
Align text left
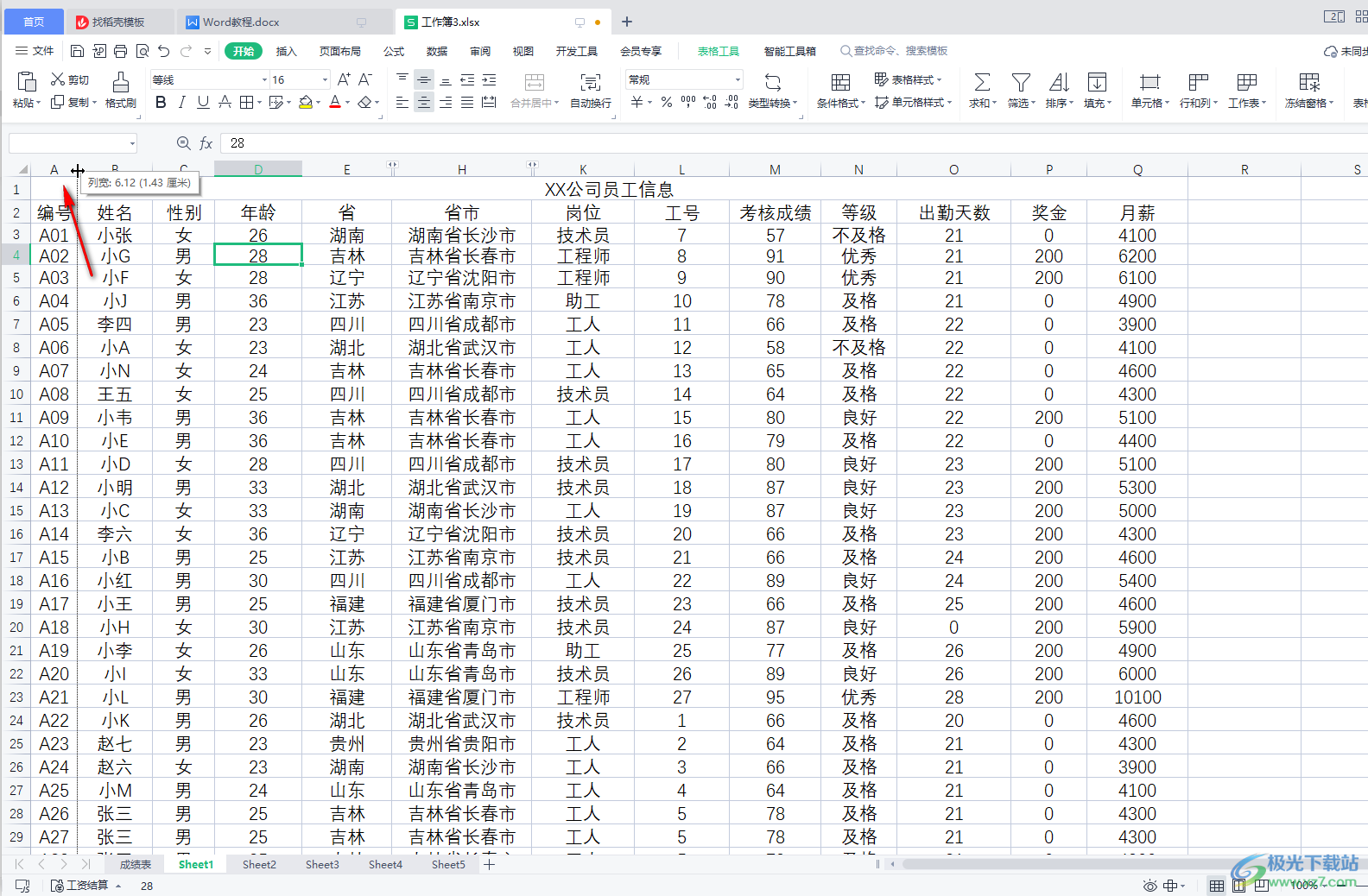pos(402,103)
